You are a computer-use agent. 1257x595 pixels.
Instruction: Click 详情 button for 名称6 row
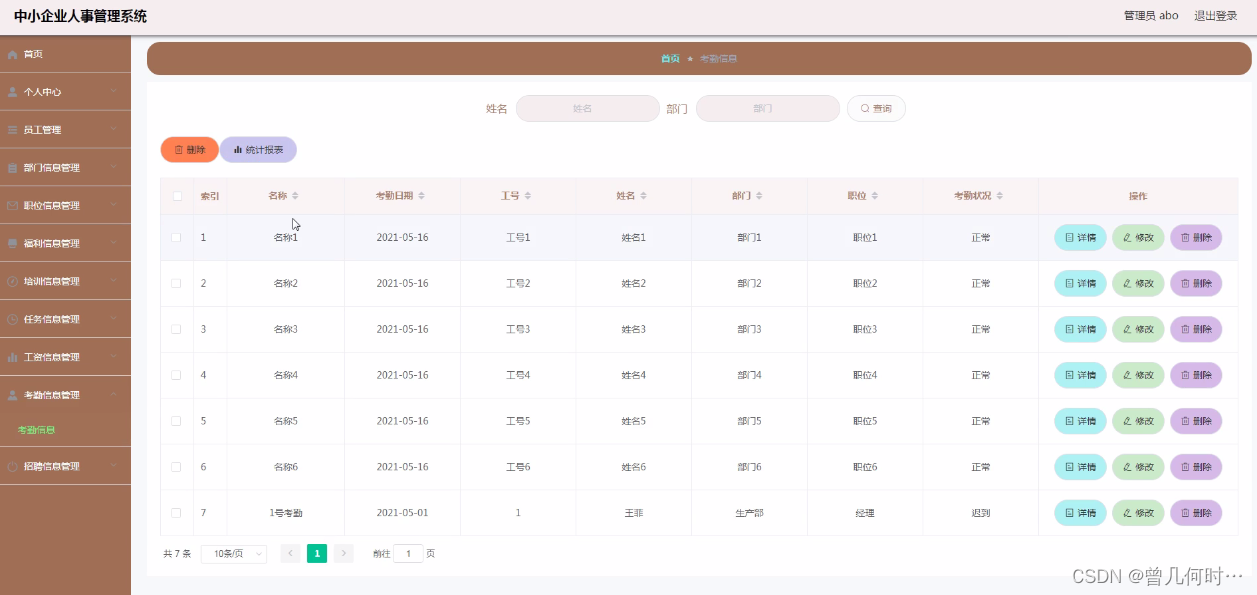click(x=1079, y=466)
